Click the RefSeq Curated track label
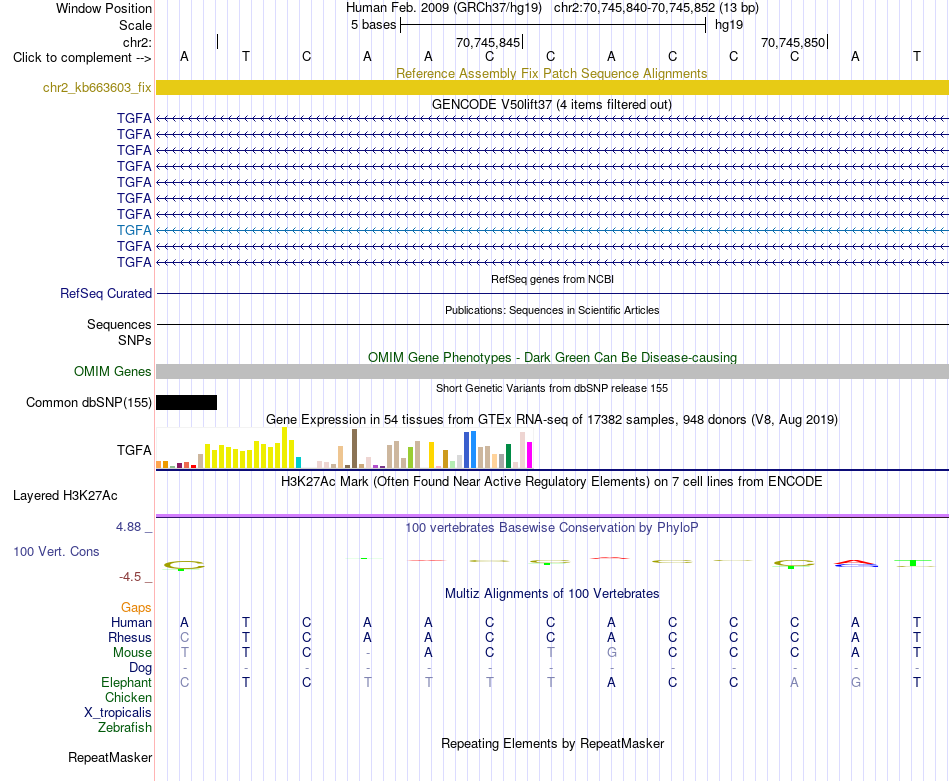The width and height of the screenshot is (950, 781). click(x=105, y=293)
